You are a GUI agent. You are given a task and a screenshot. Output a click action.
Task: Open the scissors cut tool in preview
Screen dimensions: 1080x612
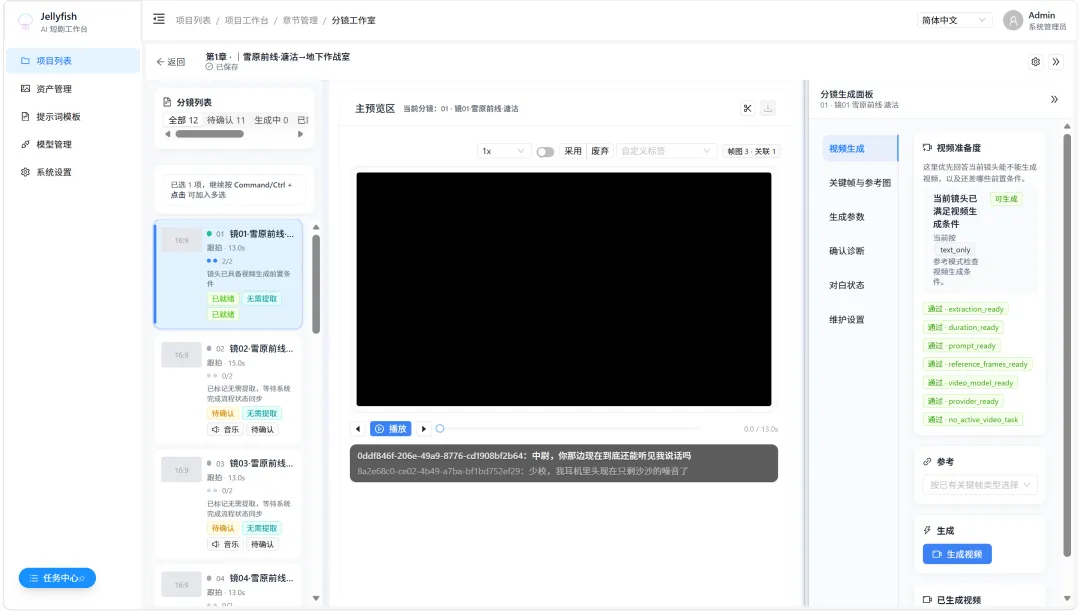tap(747, 108)
